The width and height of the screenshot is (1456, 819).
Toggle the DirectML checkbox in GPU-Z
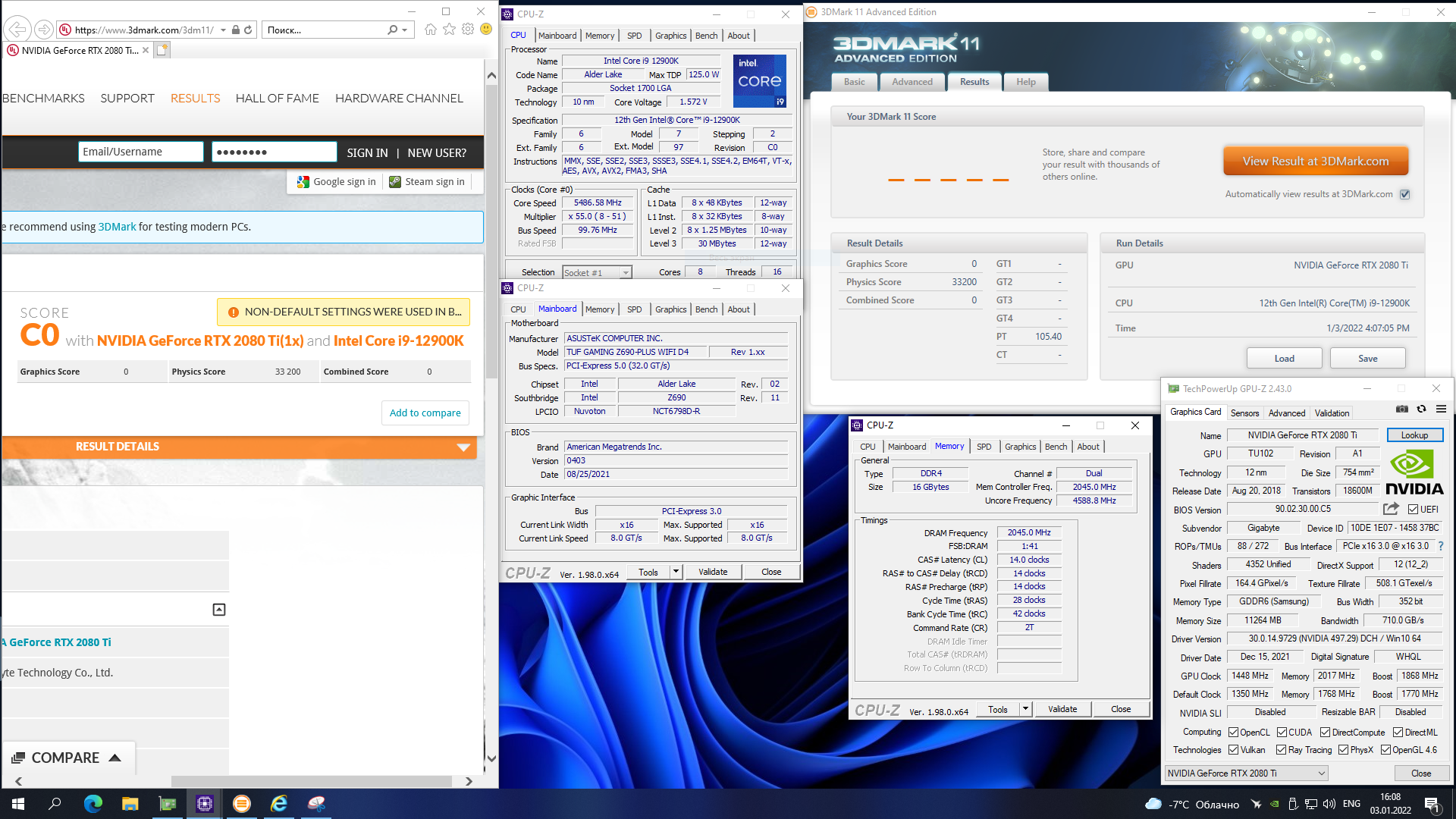[x=1398, y=733]
